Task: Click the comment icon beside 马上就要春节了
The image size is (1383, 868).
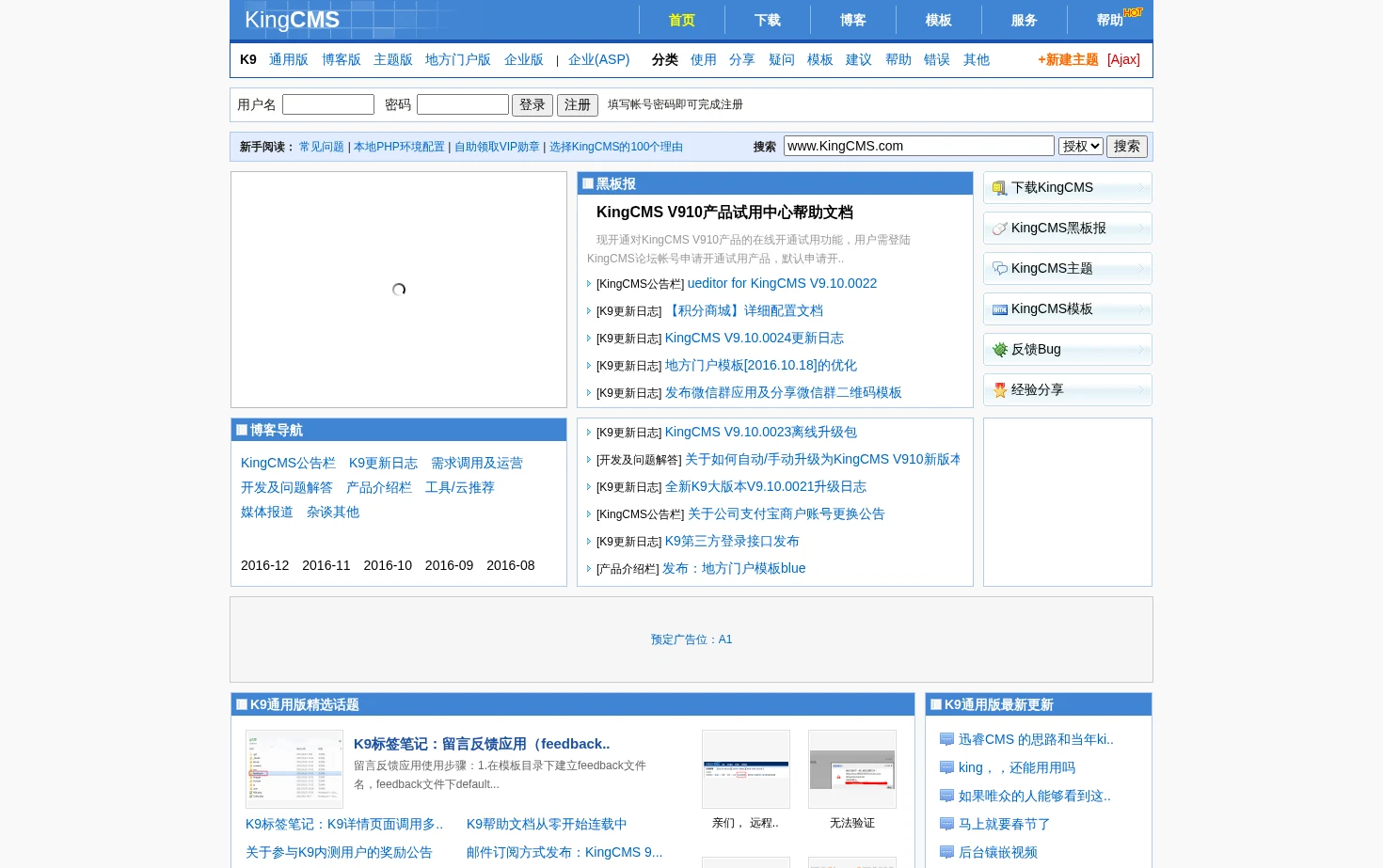Action: [946, 825]
